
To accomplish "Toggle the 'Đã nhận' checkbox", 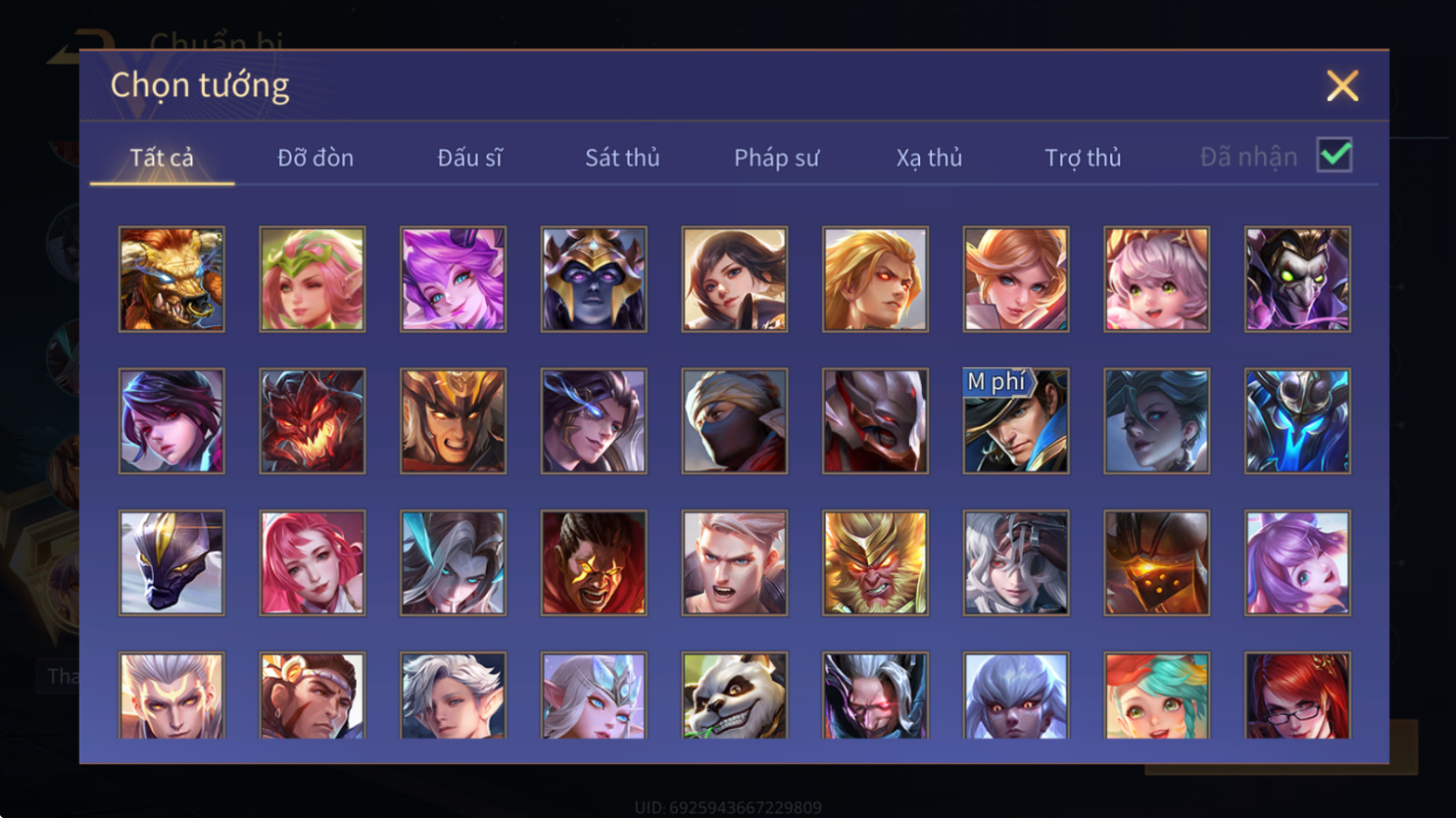I will (1335, 155).
